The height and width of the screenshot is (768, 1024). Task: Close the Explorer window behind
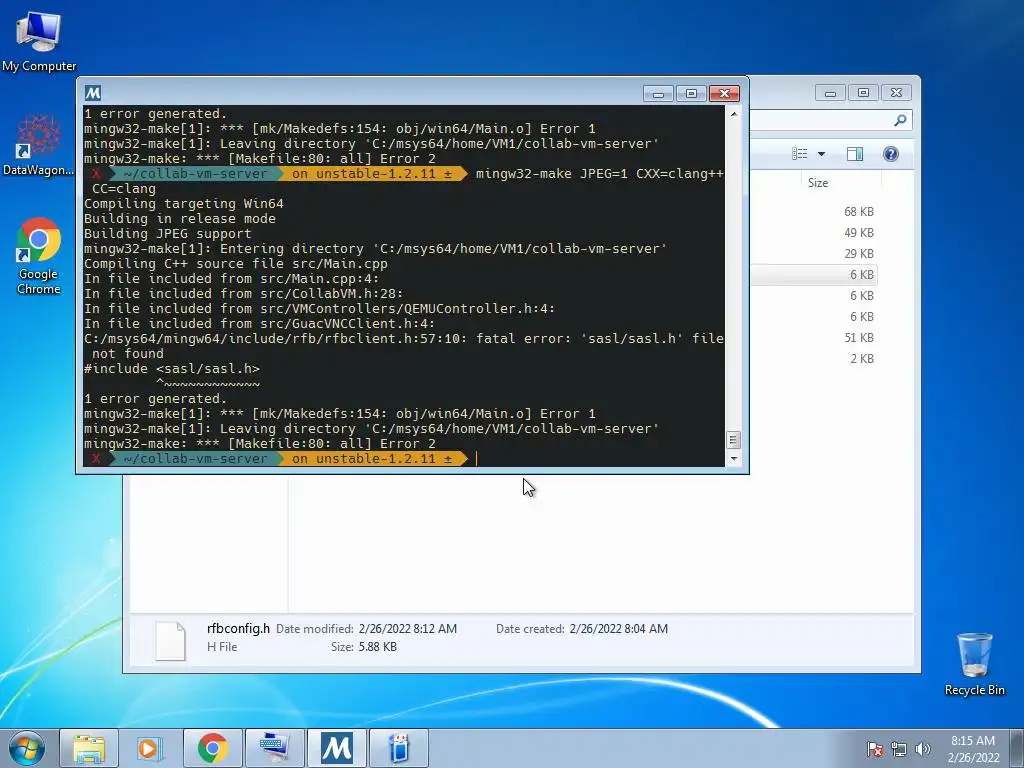pyautogui.click(x=897, y=93)
